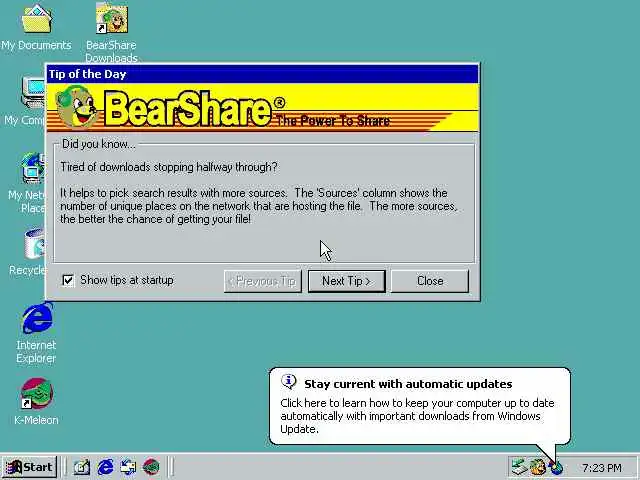Launch K-Meleon from the Quick Launch bar
The image size is (640, 480).
(151, 467)
